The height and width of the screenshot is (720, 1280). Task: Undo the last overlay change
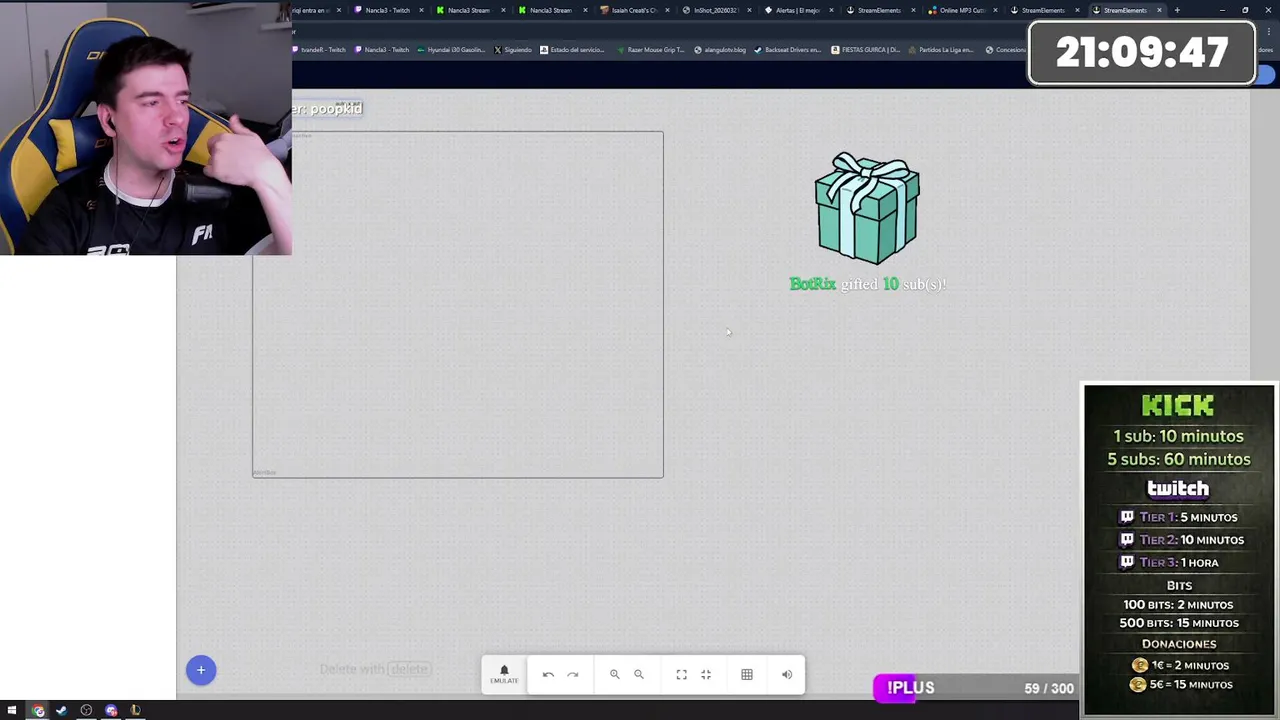pos(548,674)
